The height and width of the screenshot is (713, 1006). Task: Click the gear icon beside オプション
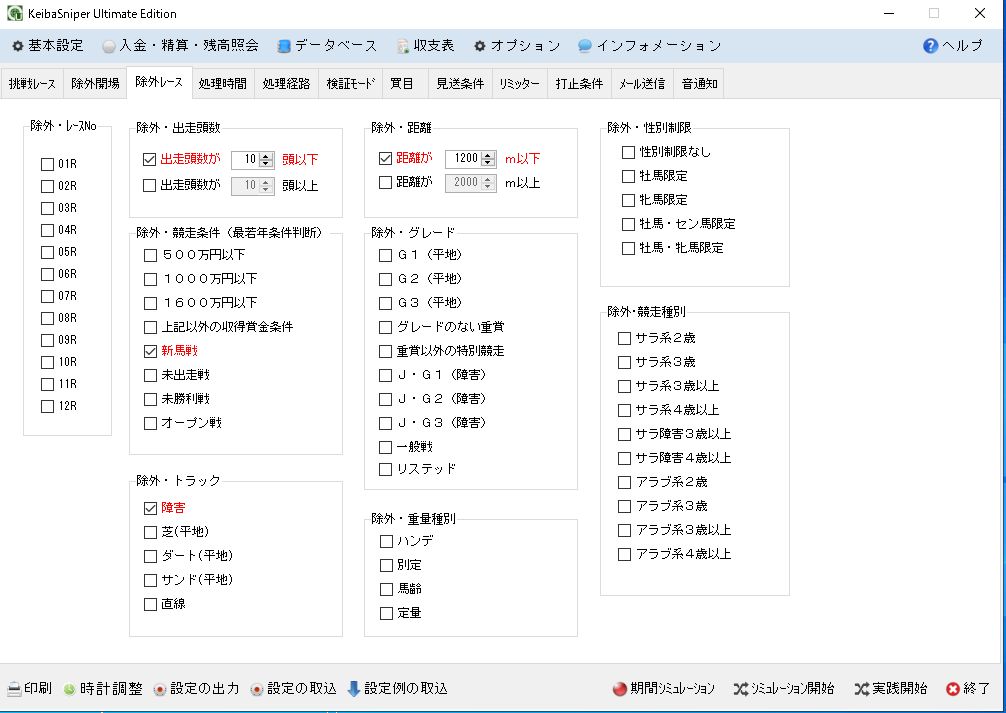[x=480, y=46]
